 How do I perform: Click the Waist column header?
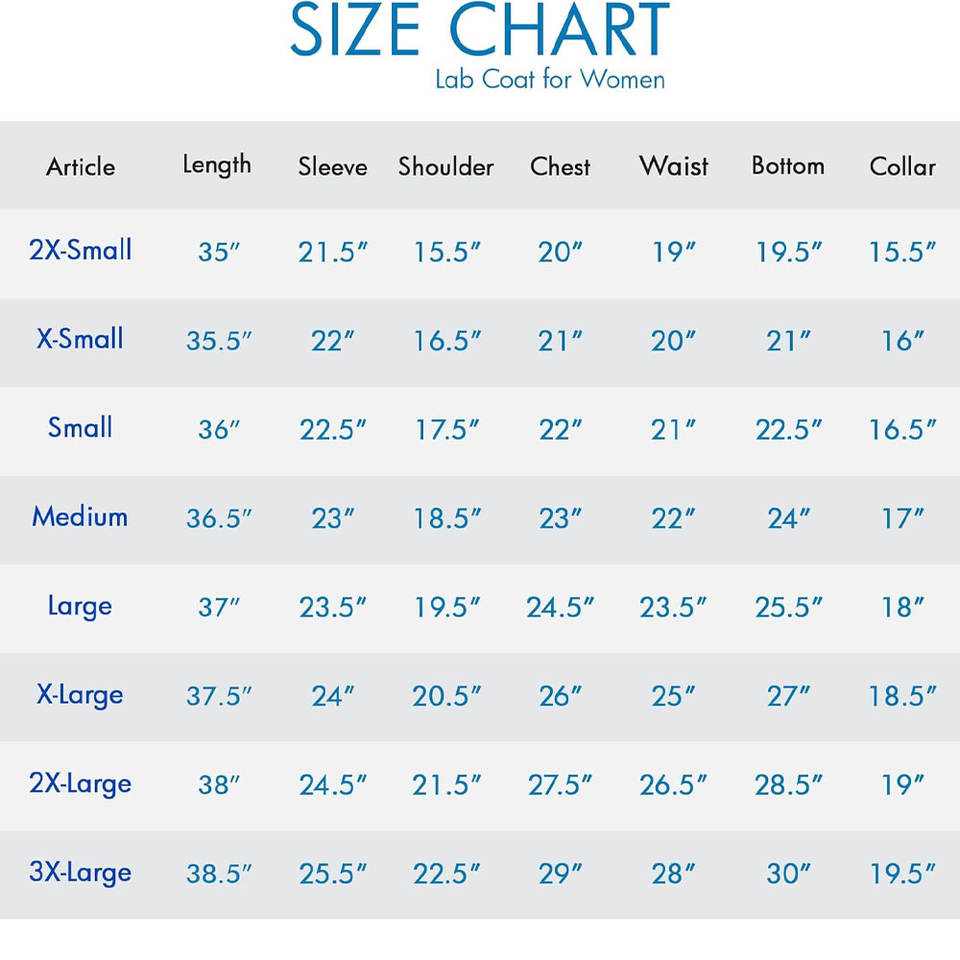coord(674,166)
